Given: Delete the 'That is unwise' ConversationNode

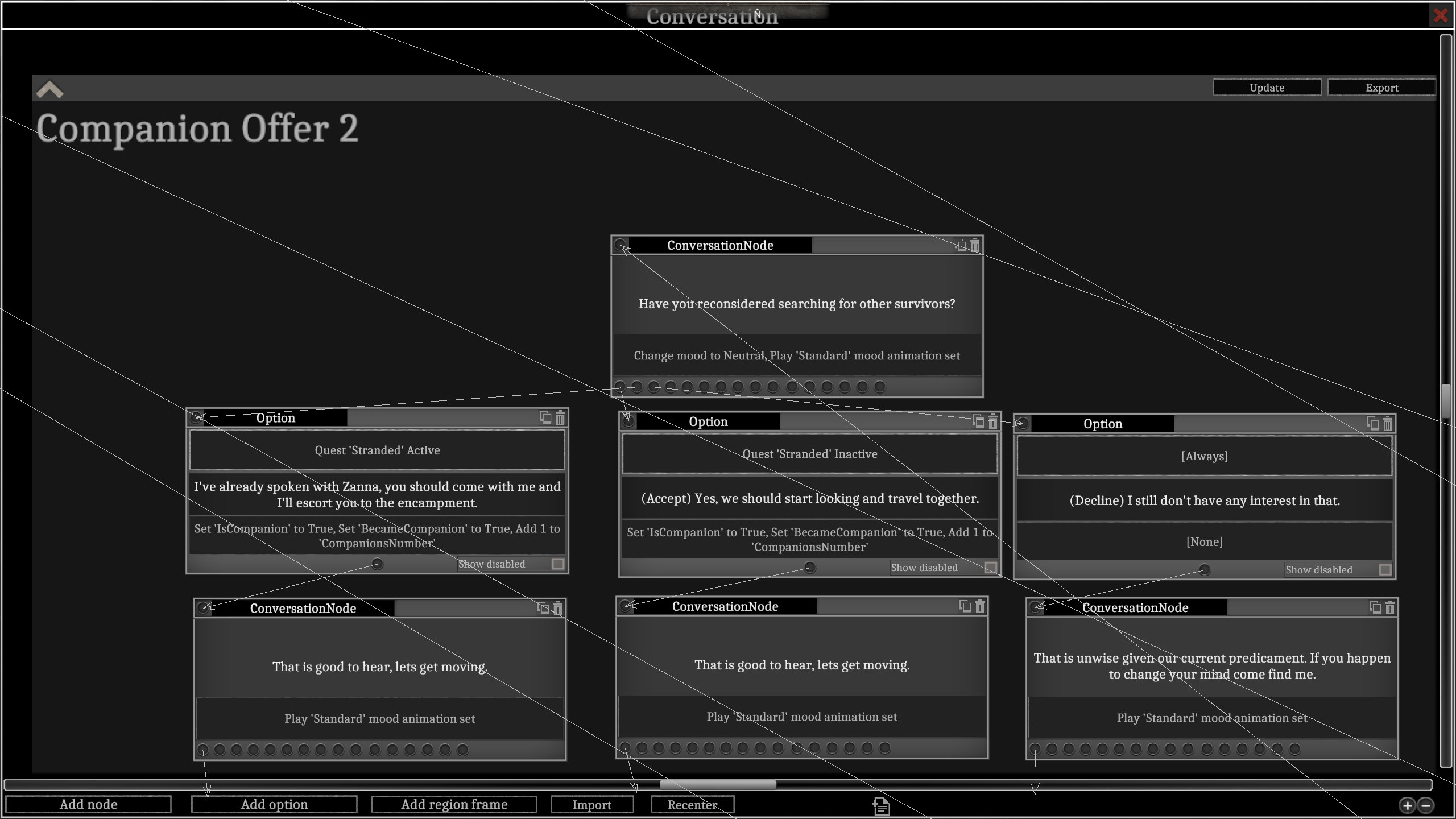Looking at the screenshot, I should pyautogui.click(x=1389, y=607).
